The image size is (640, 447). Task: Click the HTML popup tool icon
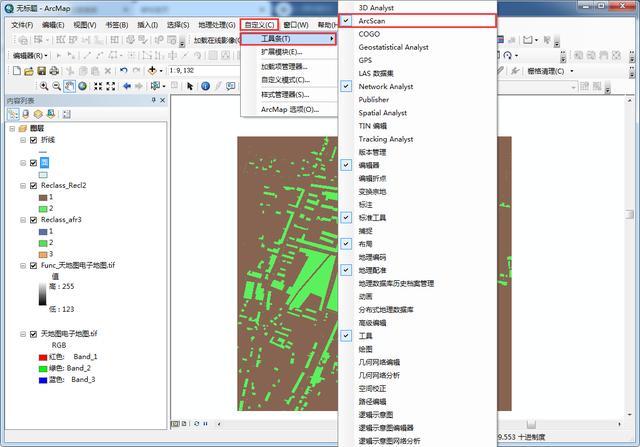pos(231,86)
